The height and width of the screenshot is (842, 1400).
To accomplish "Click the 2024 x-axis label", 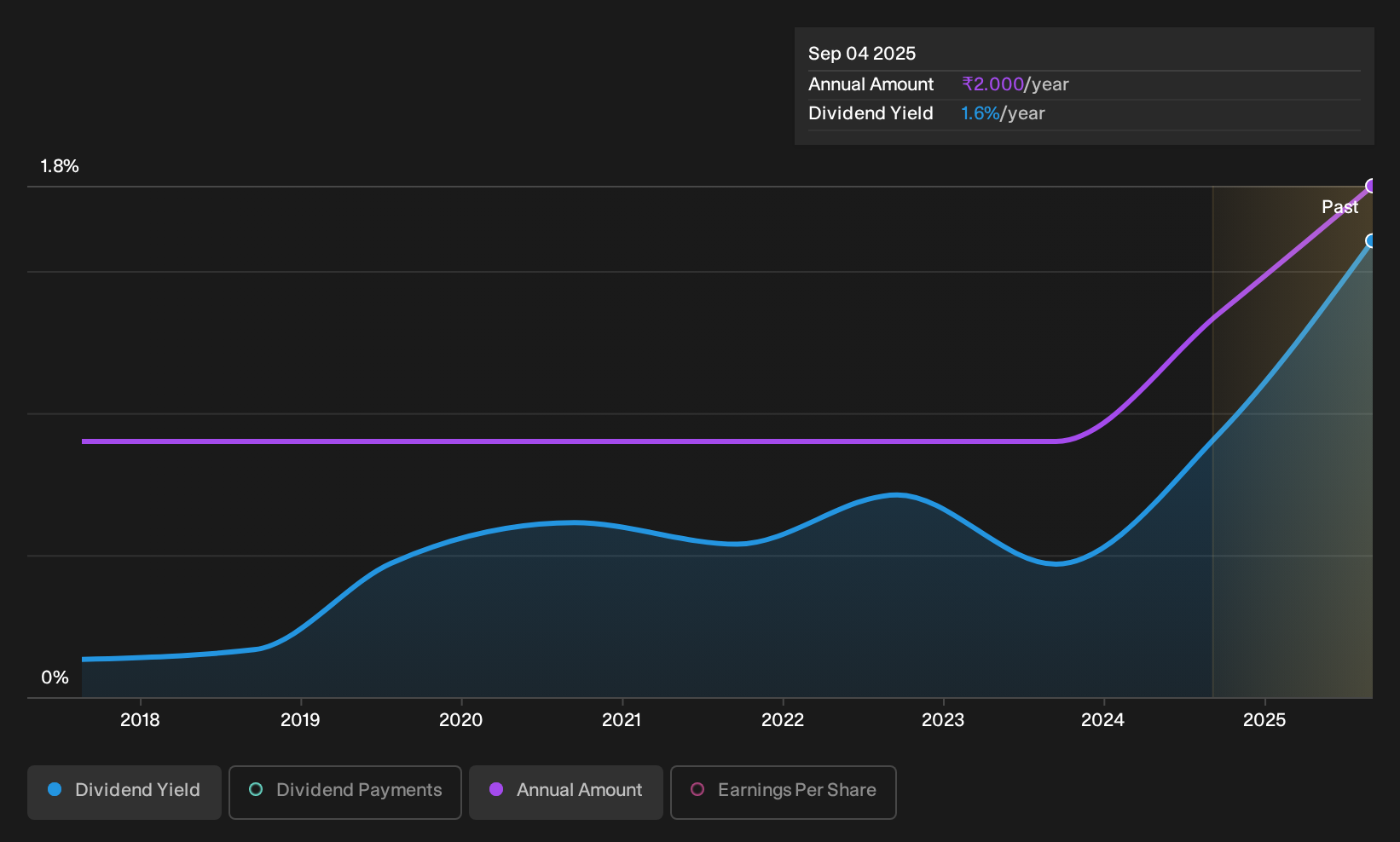I will 1103,720.
